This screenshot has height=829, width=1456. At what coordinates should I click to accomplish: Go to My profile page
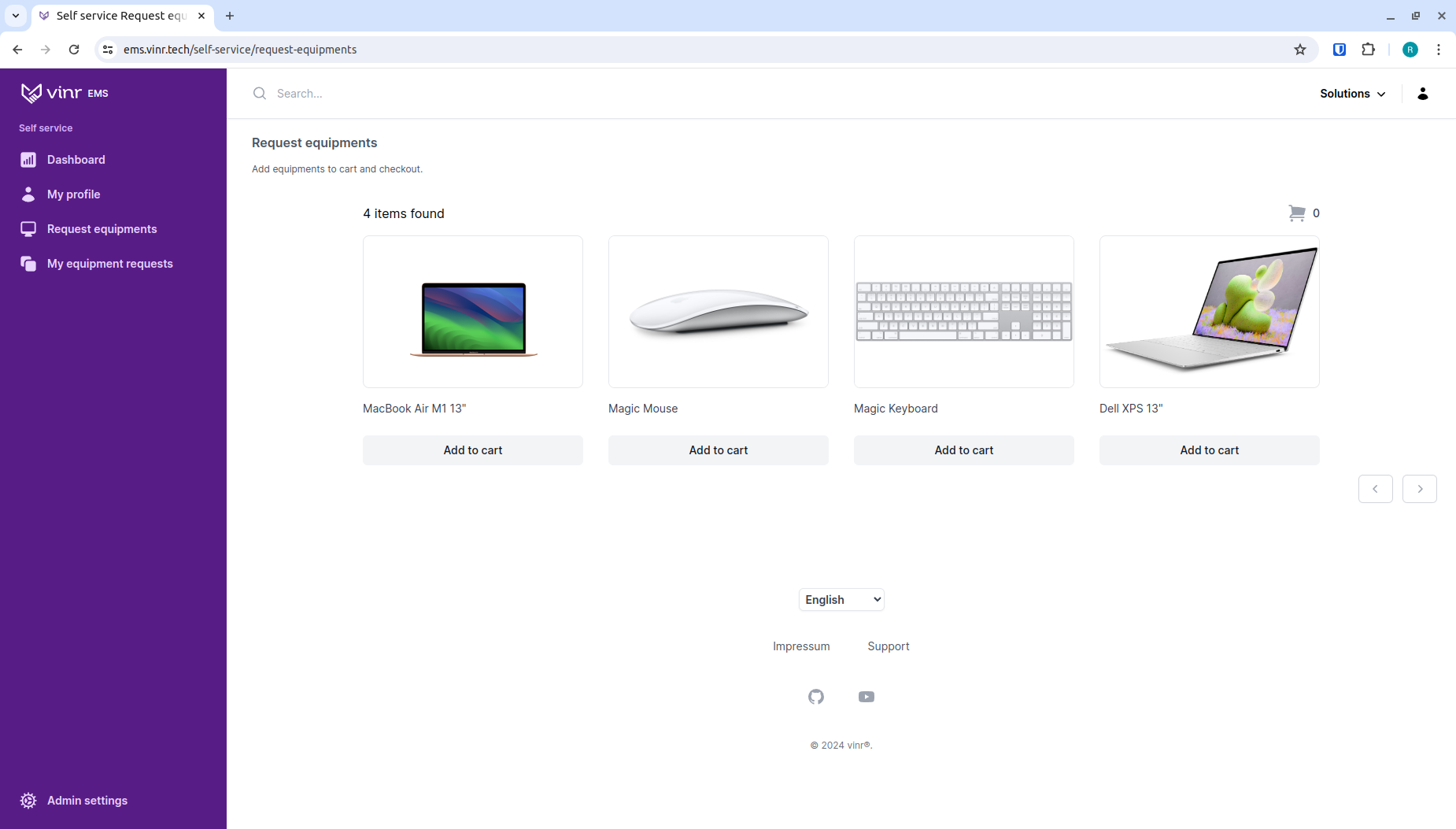73,194
